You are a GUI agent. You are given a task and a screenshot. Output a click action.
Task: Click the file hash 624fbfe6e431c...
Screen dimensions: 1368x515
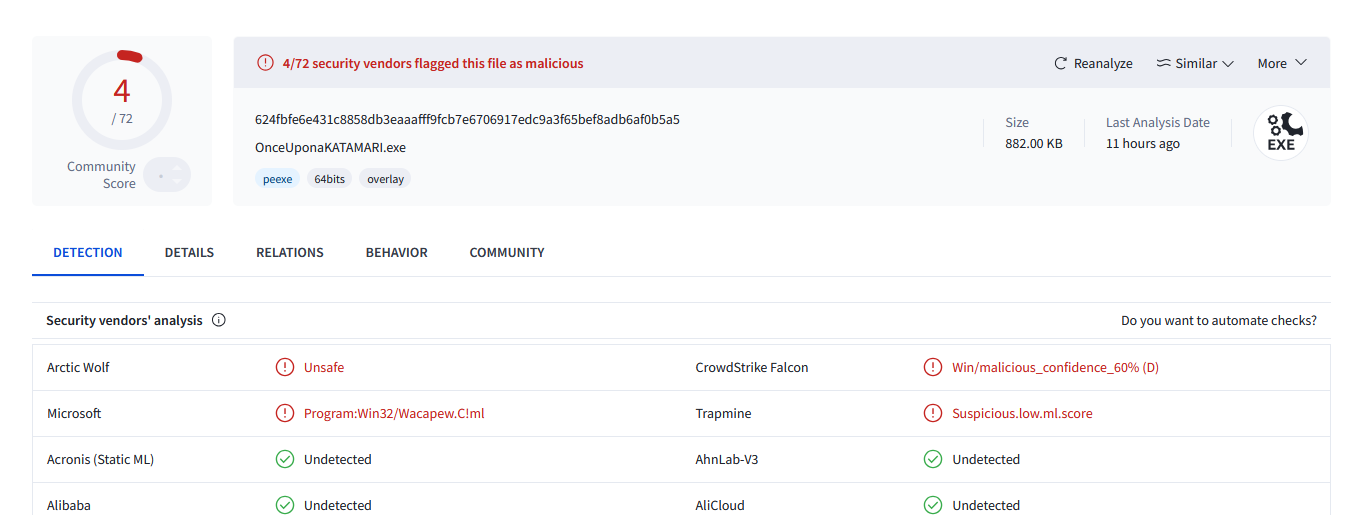[x=467, y=119]
